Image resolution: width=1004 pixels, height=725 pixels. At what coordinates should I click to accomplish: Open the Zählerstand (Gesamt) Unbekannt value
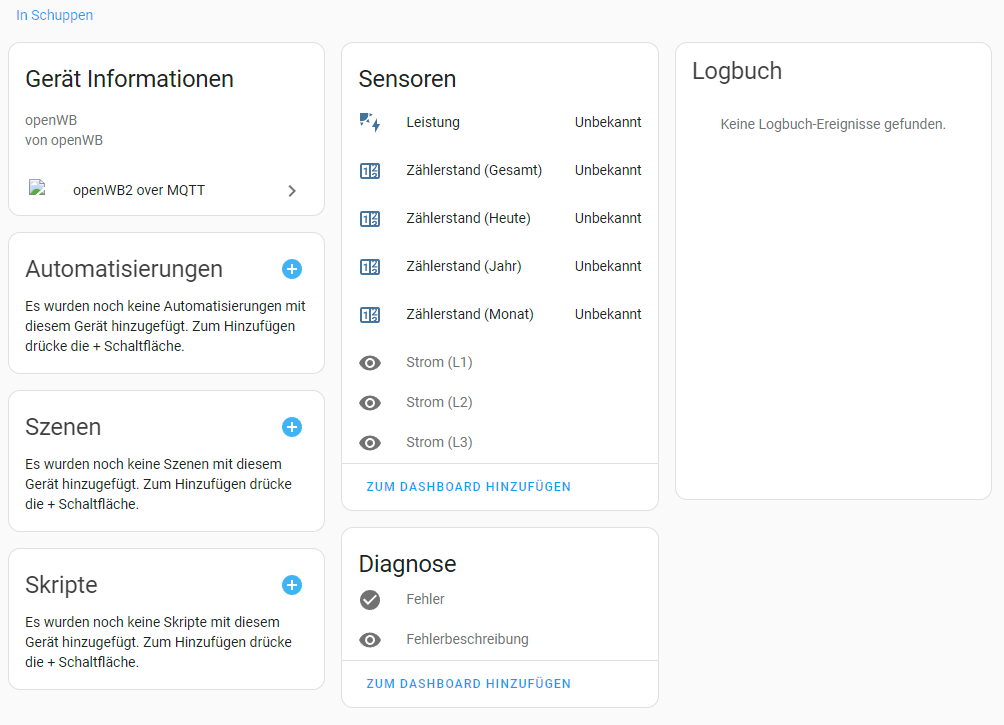[608, 170]
